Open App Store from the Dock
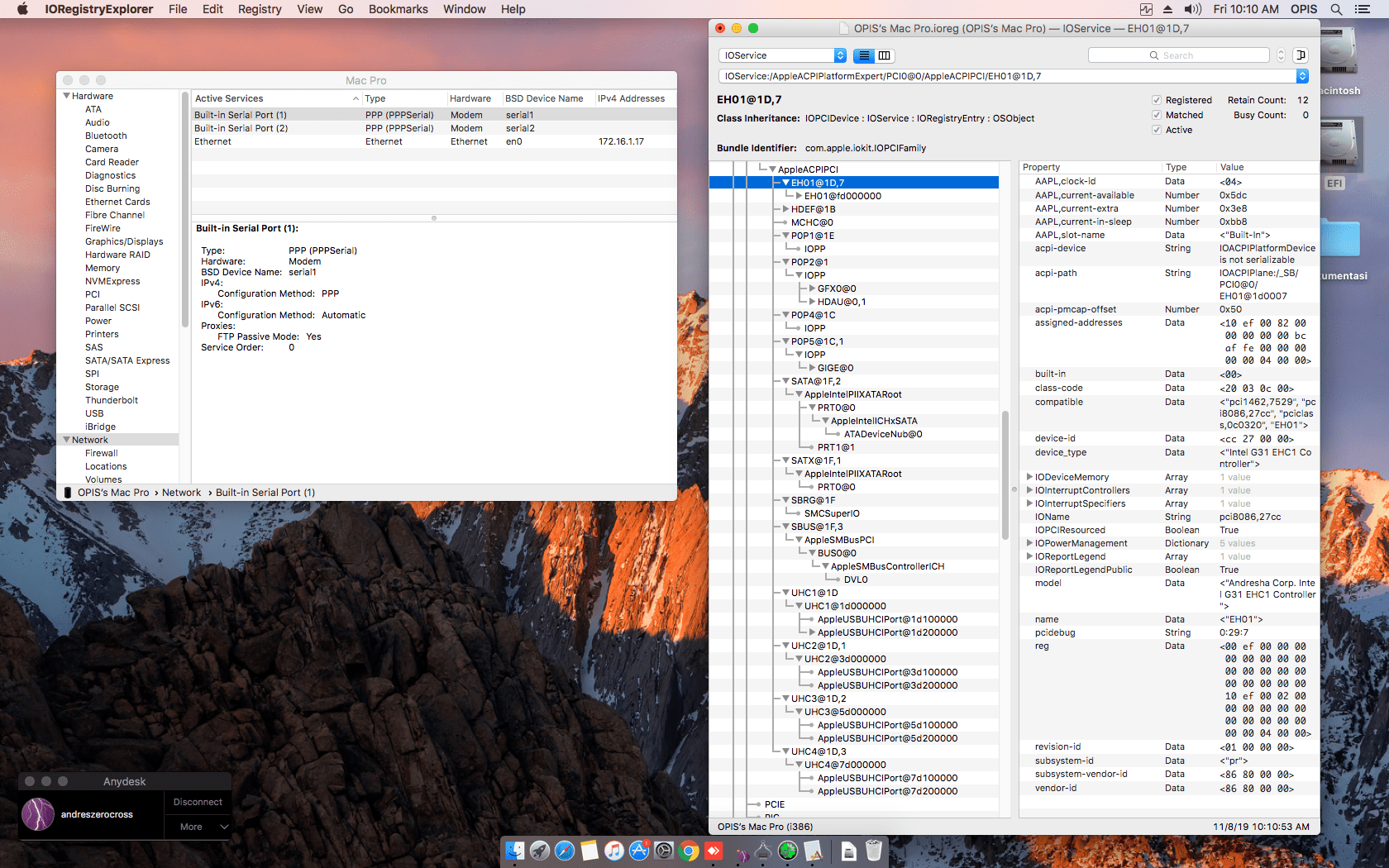Screen dimensions: 1389x868 (639, 850)
